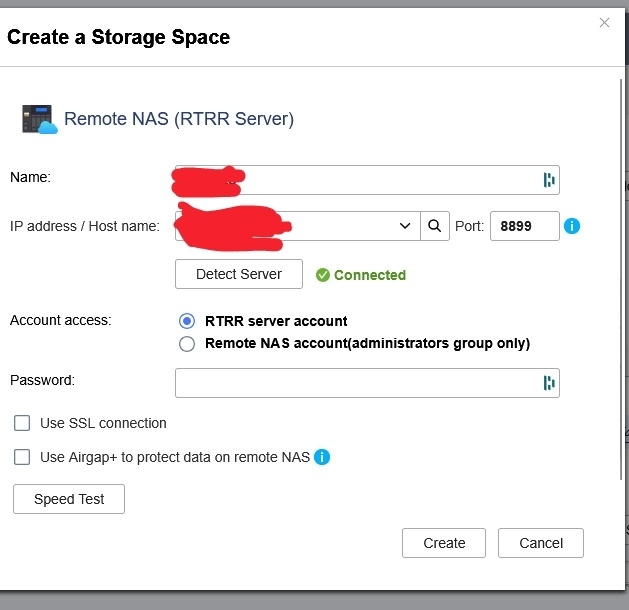Select the RTRR server account option
Image resolution: width=629 pixels, height=610 pixels.
pos(186,321)
